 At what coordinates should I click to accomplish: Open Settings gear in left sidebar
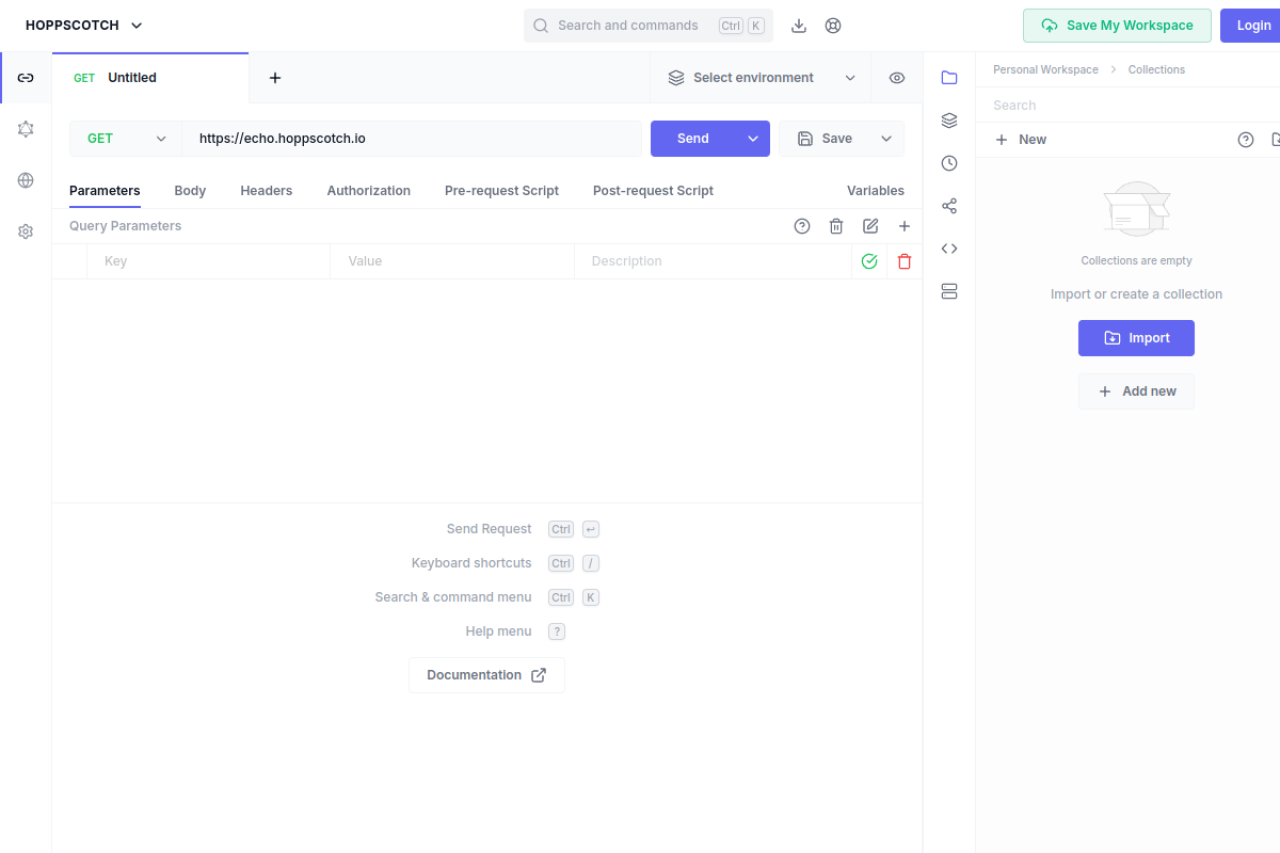click(26, 231)
